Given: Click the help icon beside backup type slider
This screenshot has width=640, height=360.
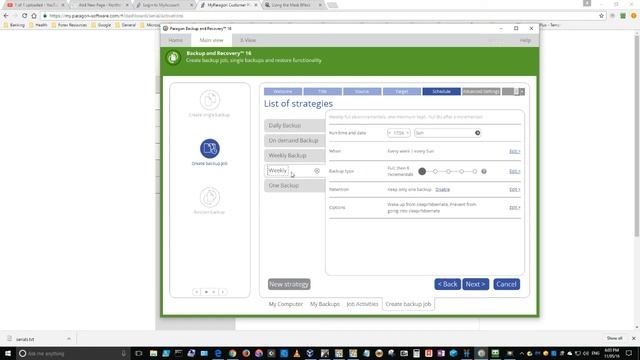Looking at the screenshot, I should [x=484, y=171].
